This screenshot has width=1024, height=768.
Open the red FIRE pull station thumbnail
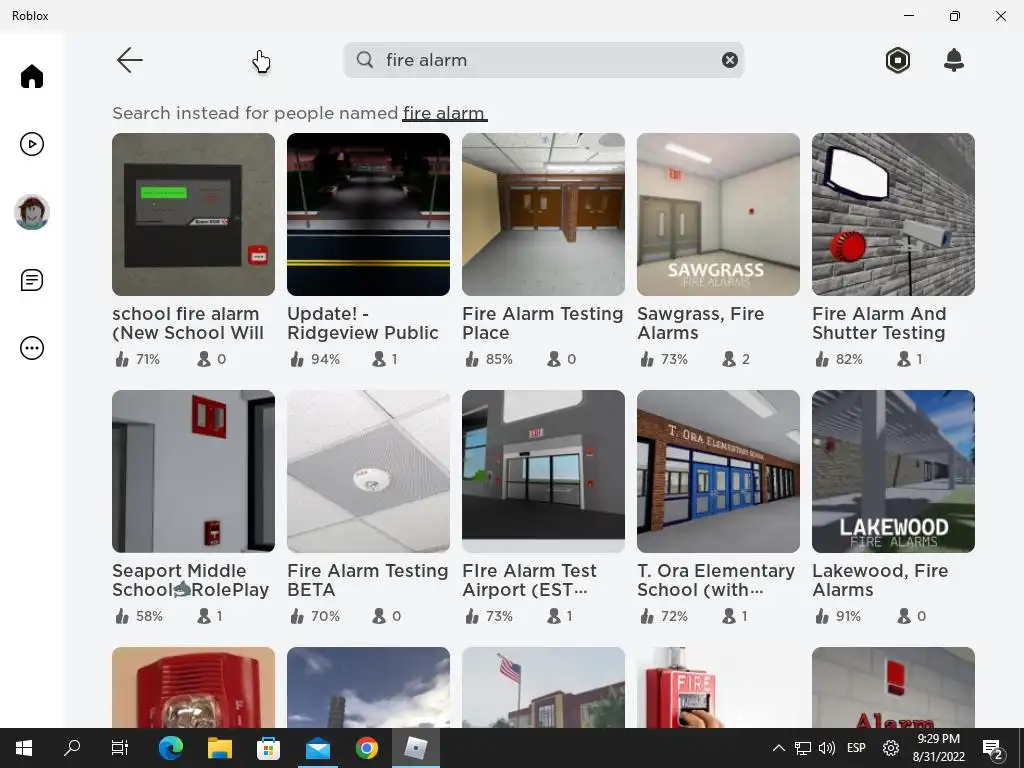pos(718,687)
